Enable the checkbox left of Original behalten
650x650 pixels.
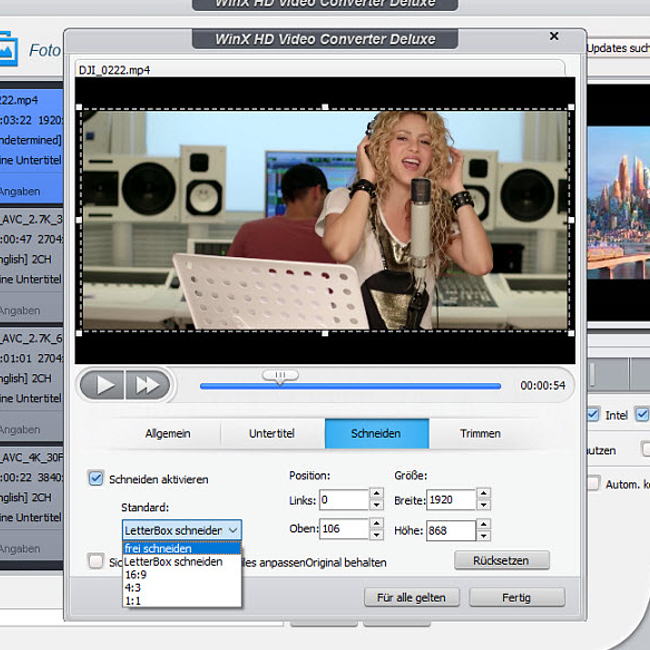pyautogui.click(x=96, y=562)
